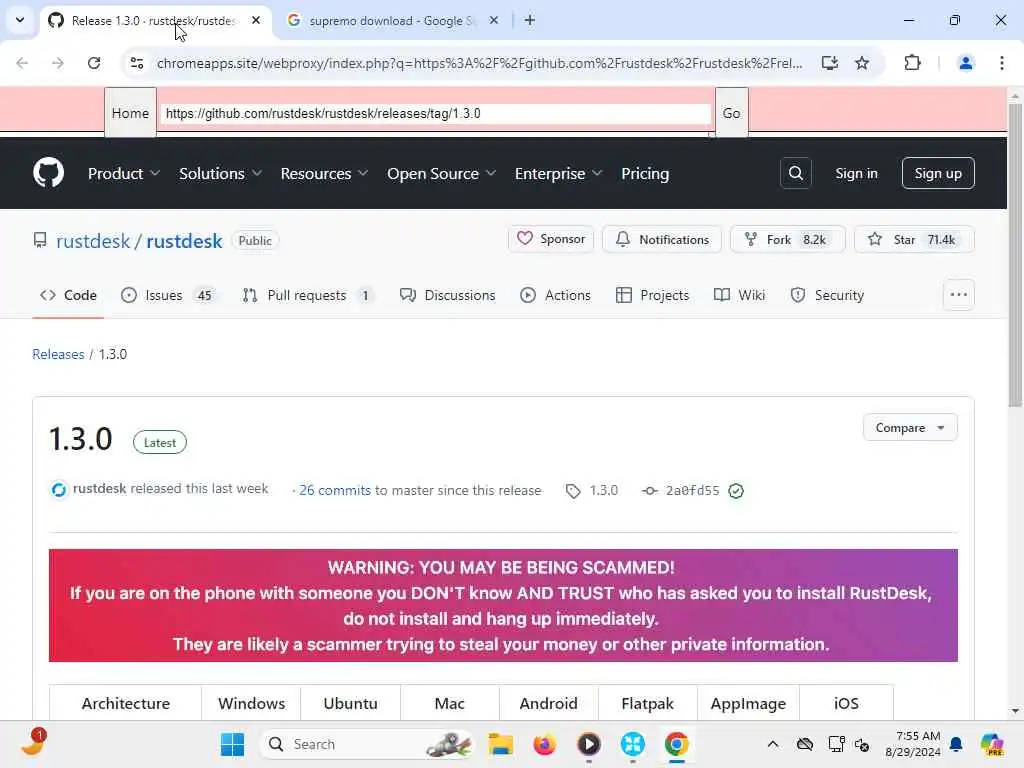Click the install app icon in address bar
The width and height of the screenshot is (1024, 768).
click(x=829, y=63)
